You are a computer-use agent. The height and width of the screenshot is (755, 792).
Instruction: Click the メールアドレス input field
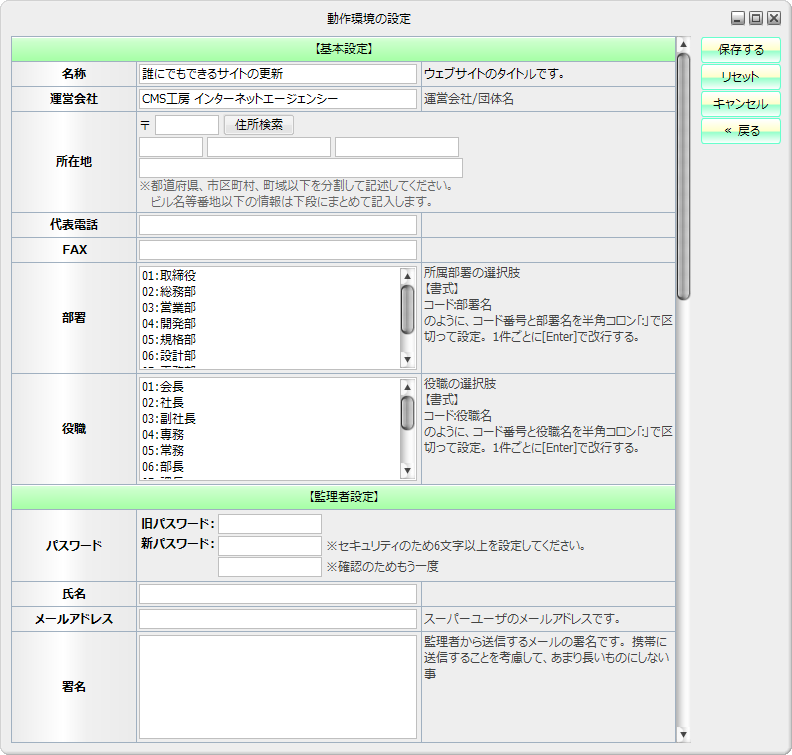[277, 619]
